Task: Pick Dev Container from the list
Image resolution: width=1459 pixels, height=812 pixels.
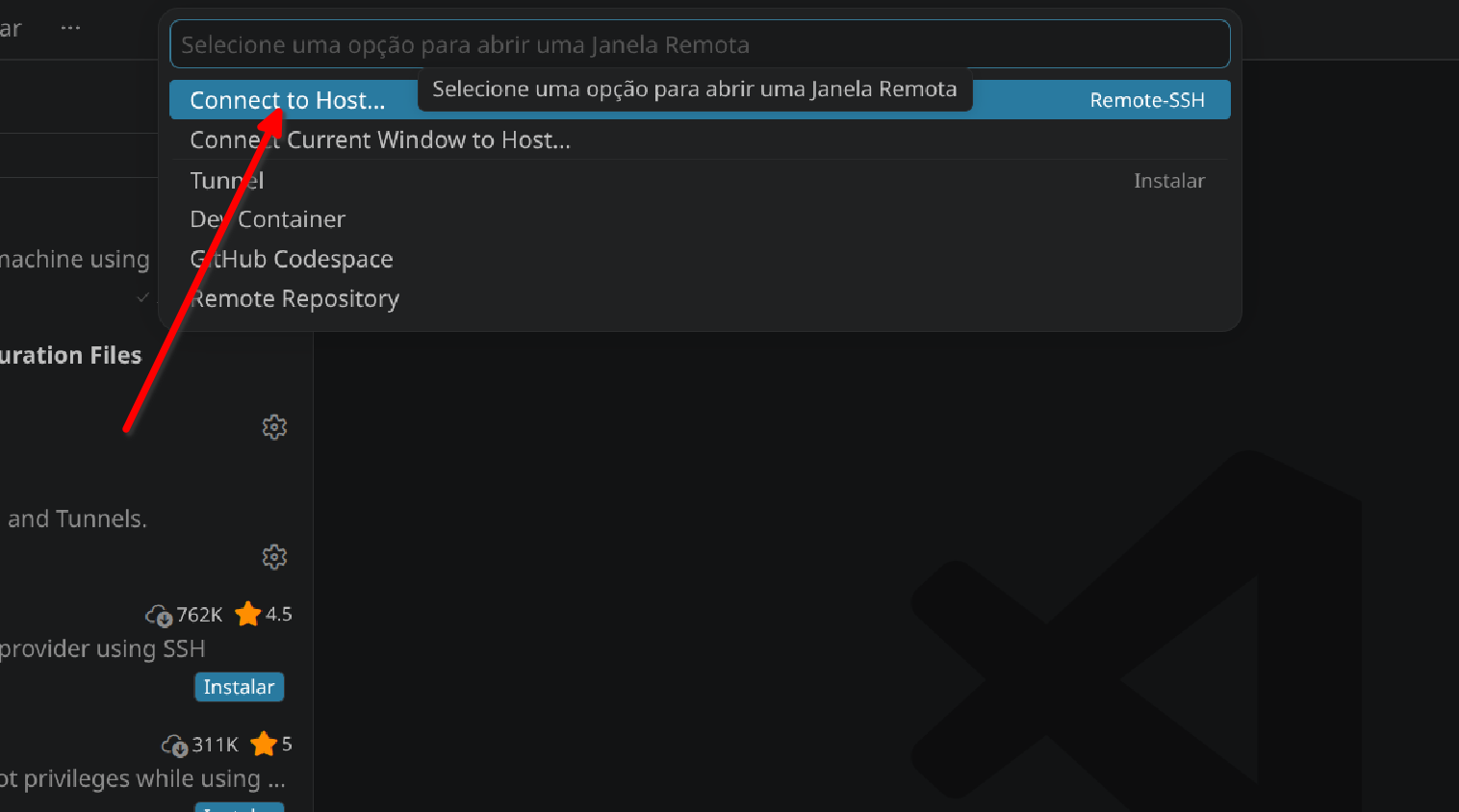Action: coord(700,219)
